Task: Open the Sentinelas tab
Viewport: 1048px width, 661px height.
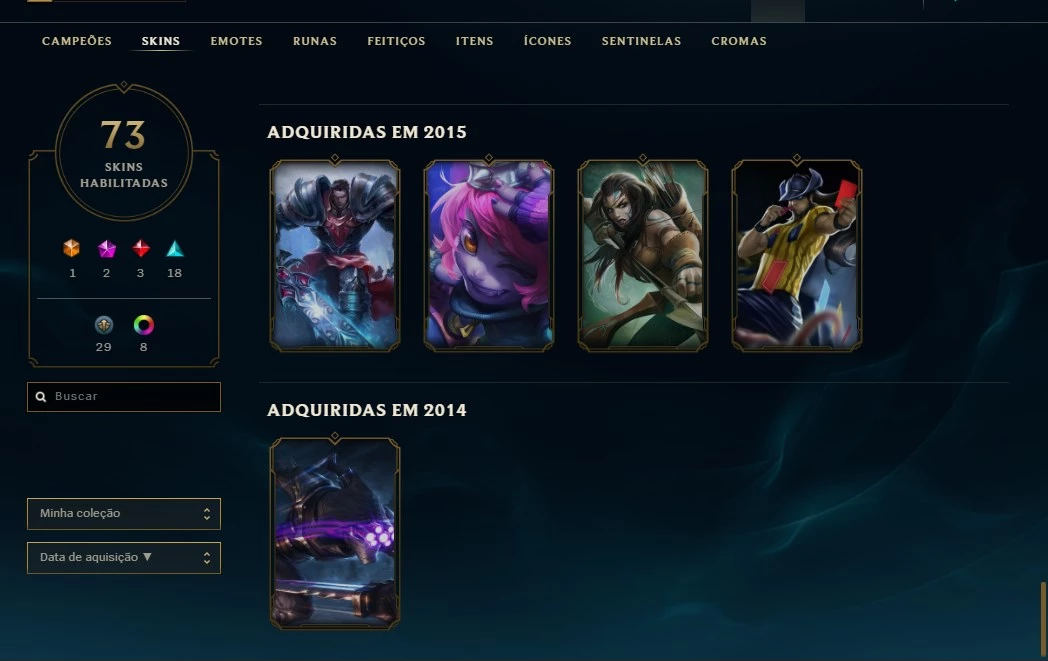Action: tap(641, 41)
